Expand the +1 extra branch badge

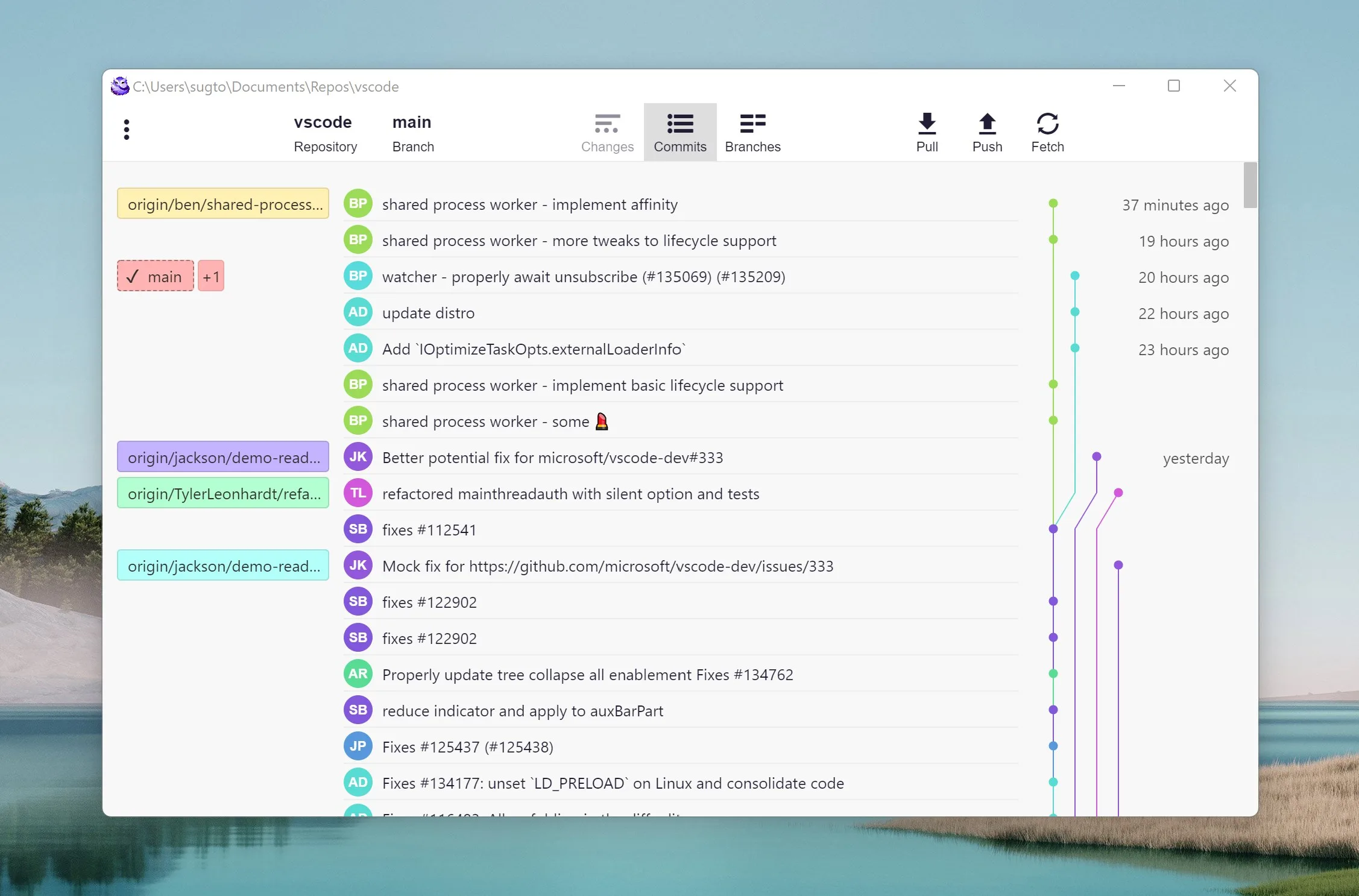[211, 276]
